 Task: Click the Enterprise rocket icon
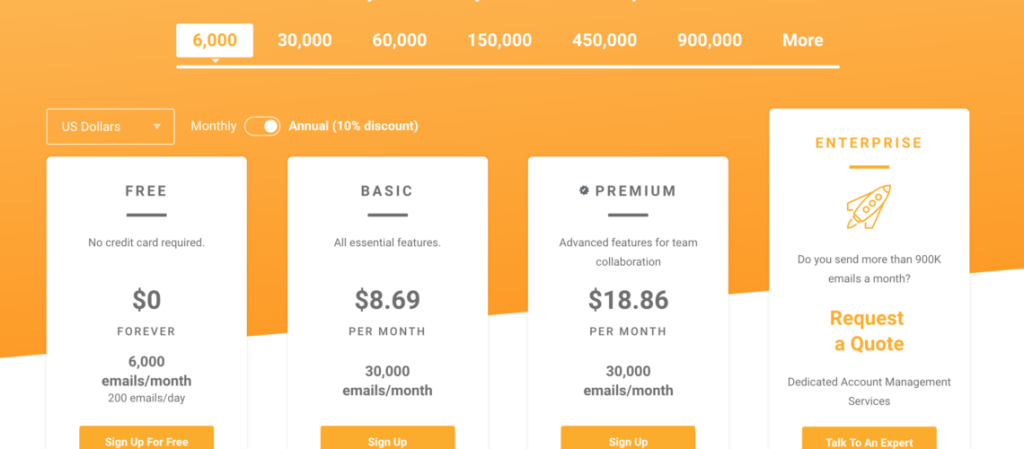coord(868,205)
